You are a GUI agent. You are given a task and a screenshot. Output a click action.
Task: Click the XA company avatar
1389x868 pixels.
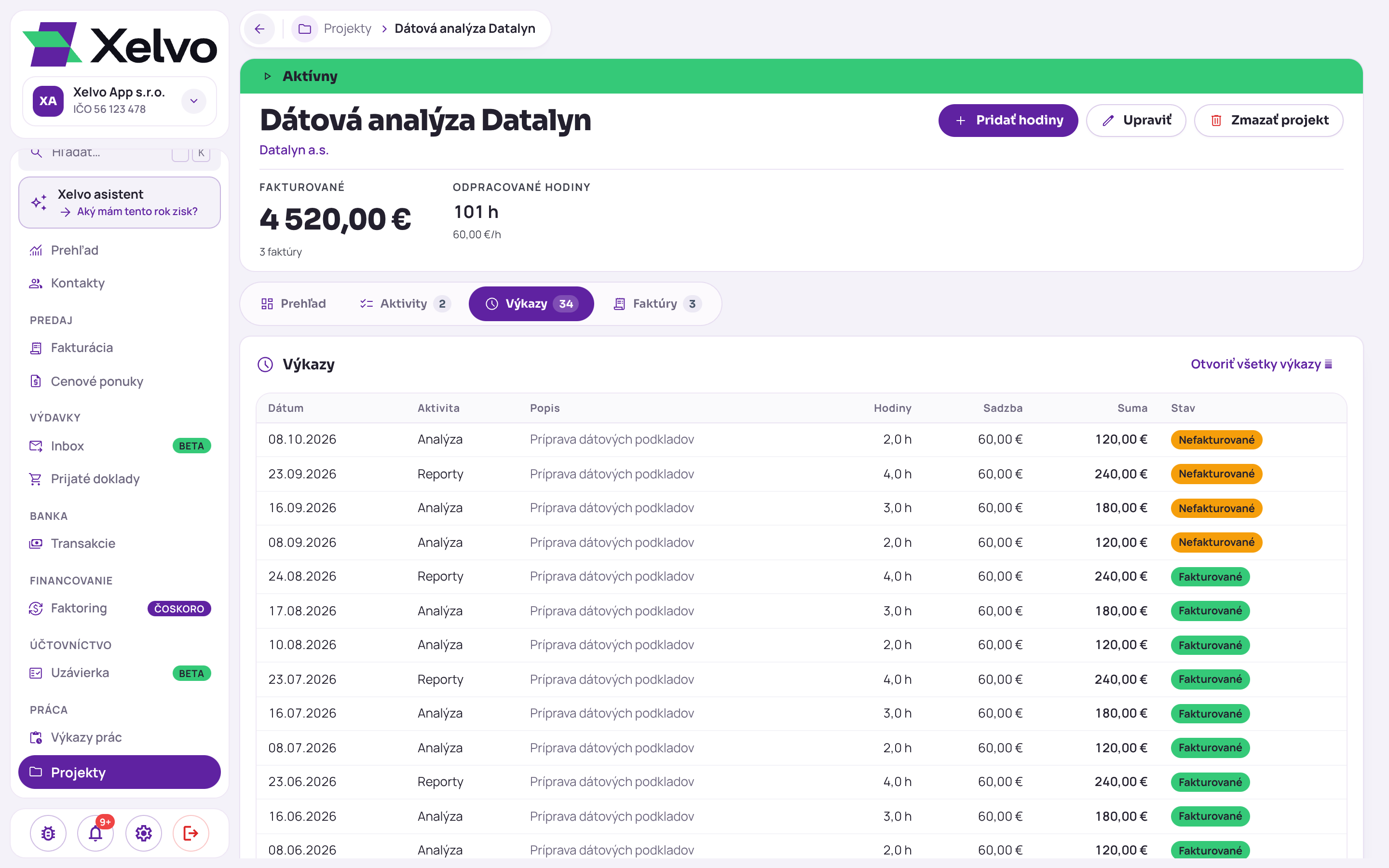48,101
